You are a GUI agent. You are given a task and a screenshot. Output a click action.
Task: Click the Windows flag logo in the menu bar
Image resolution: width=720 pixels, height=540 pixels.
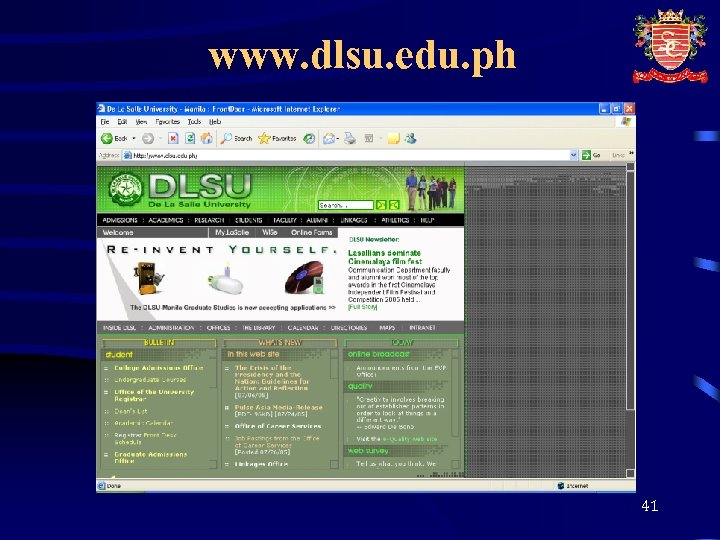pyautogui.click(x=625, y=122)
